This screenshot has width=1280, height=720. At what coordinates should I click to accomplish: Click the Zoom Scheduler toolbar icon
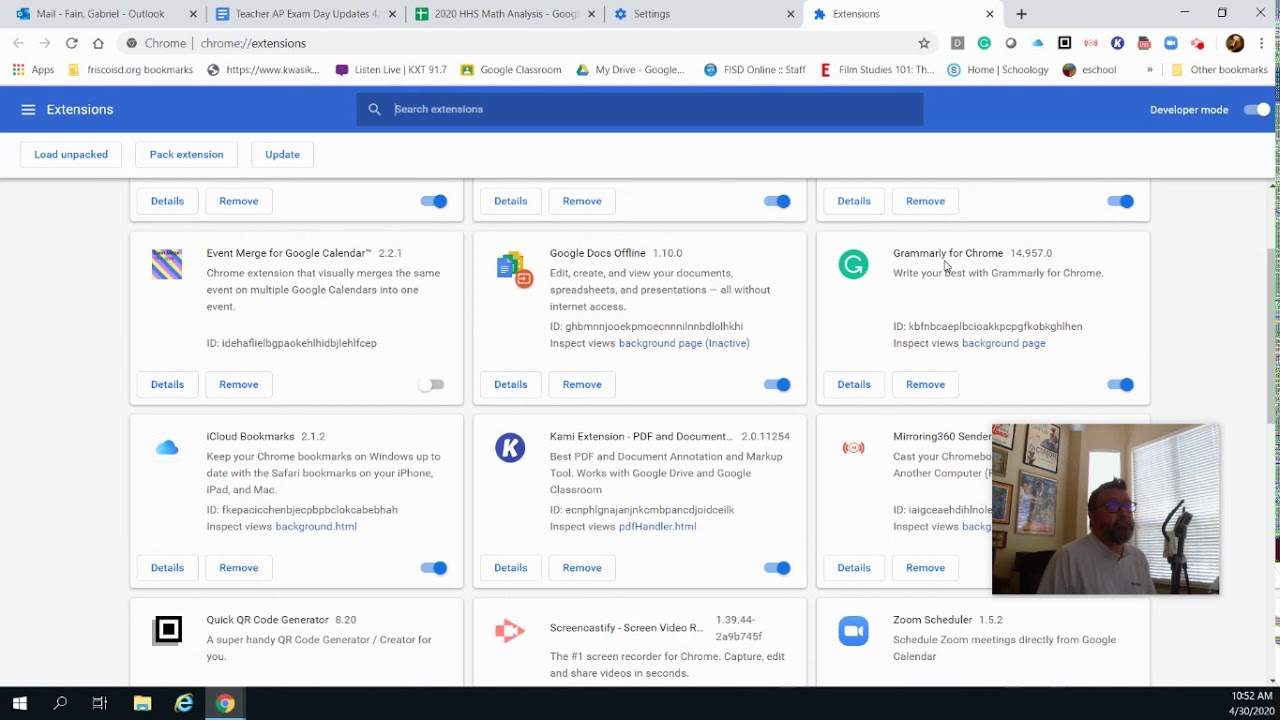1171,43
